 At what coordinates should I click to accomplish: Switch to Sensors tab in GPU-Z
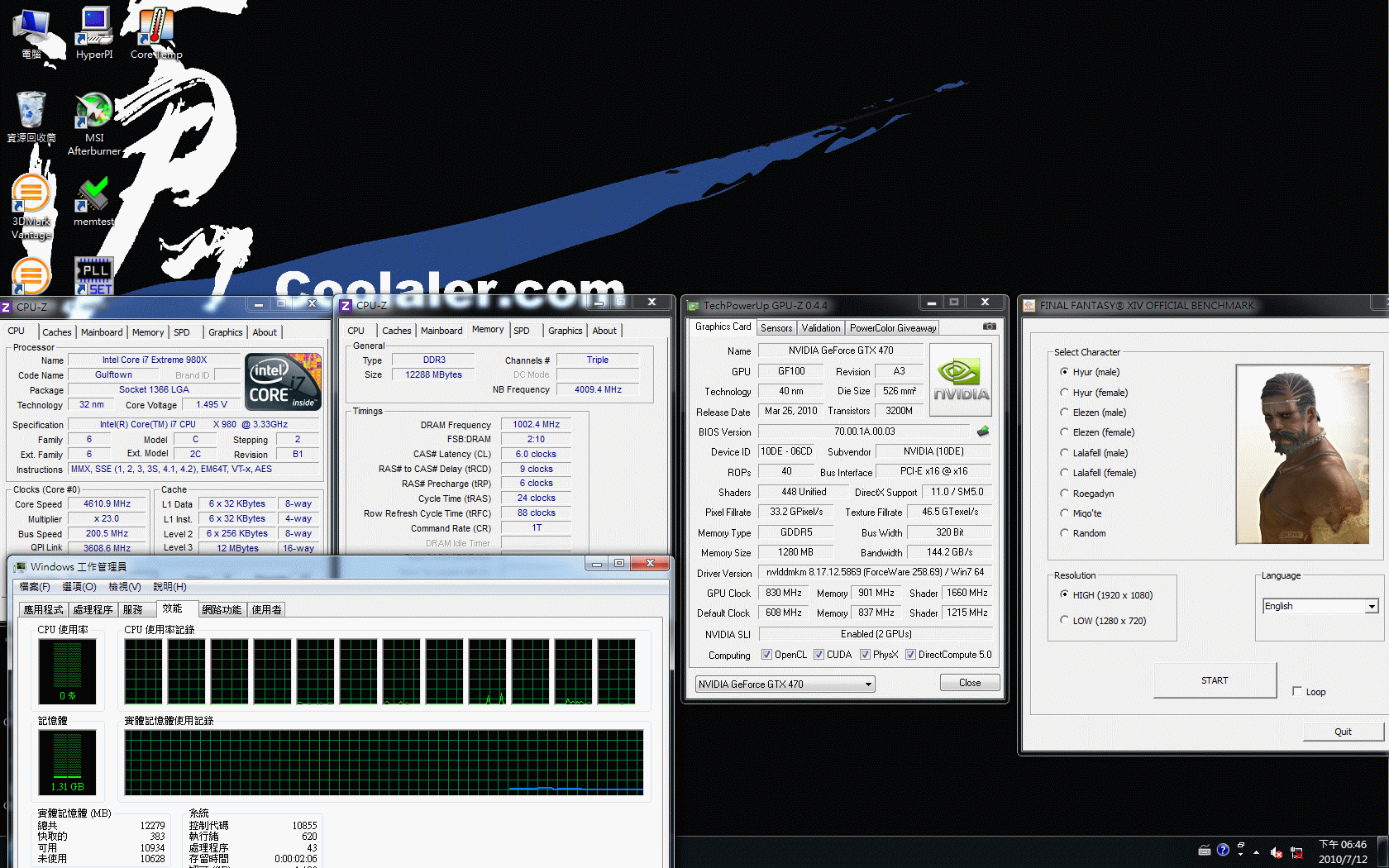pos(776,328)
